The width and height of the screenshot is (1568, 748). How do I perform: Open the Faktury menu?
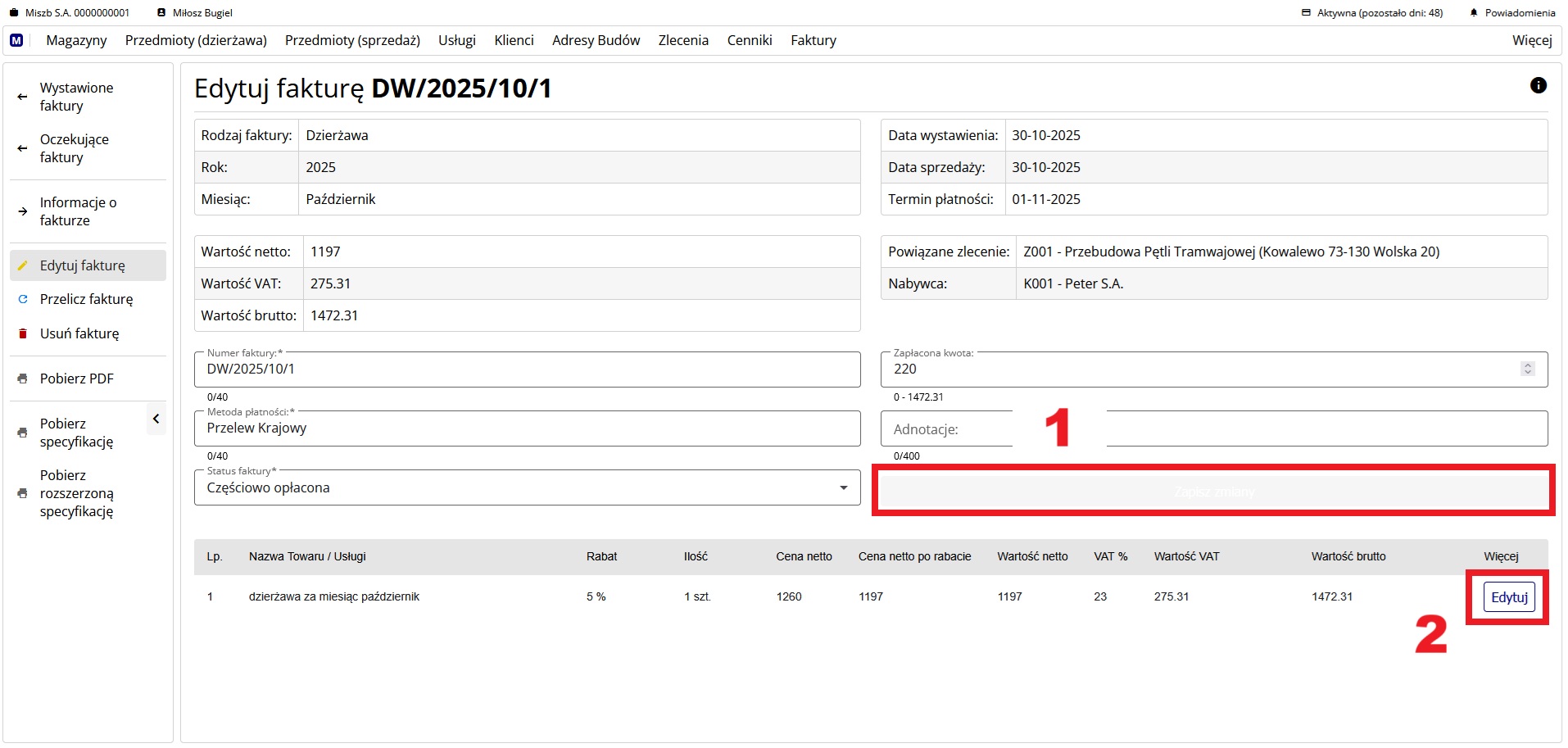(x=813, y=40)
